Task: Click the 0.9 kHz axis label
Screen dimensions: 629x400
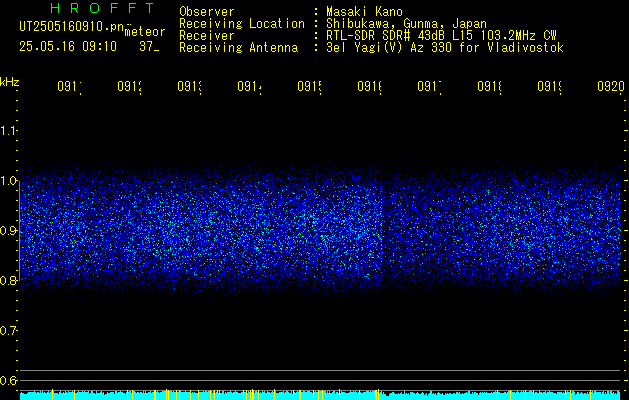Action: click(8, 231)
